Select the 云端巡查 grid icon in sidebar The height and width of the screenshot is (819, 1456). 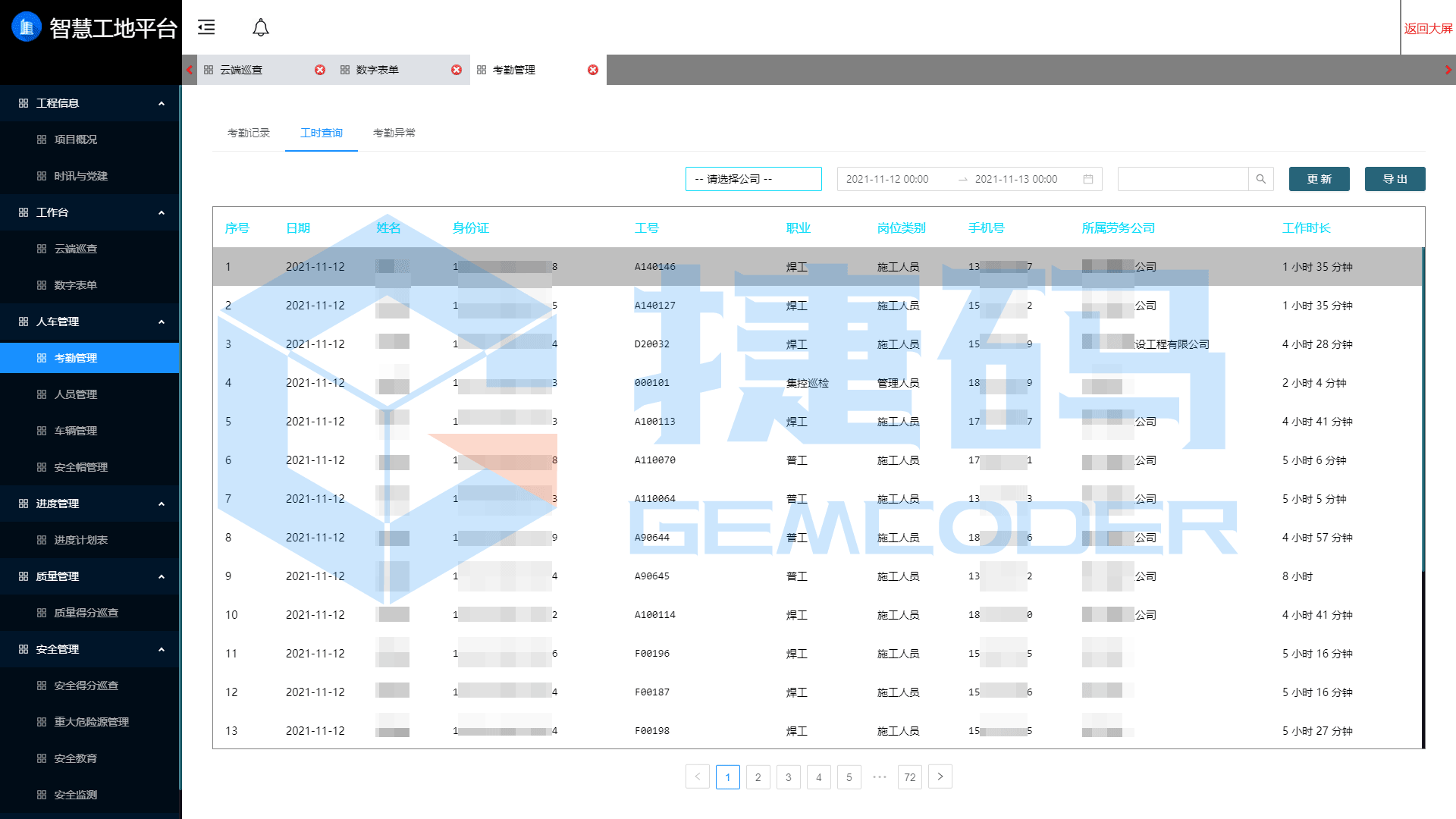[42, 249]
